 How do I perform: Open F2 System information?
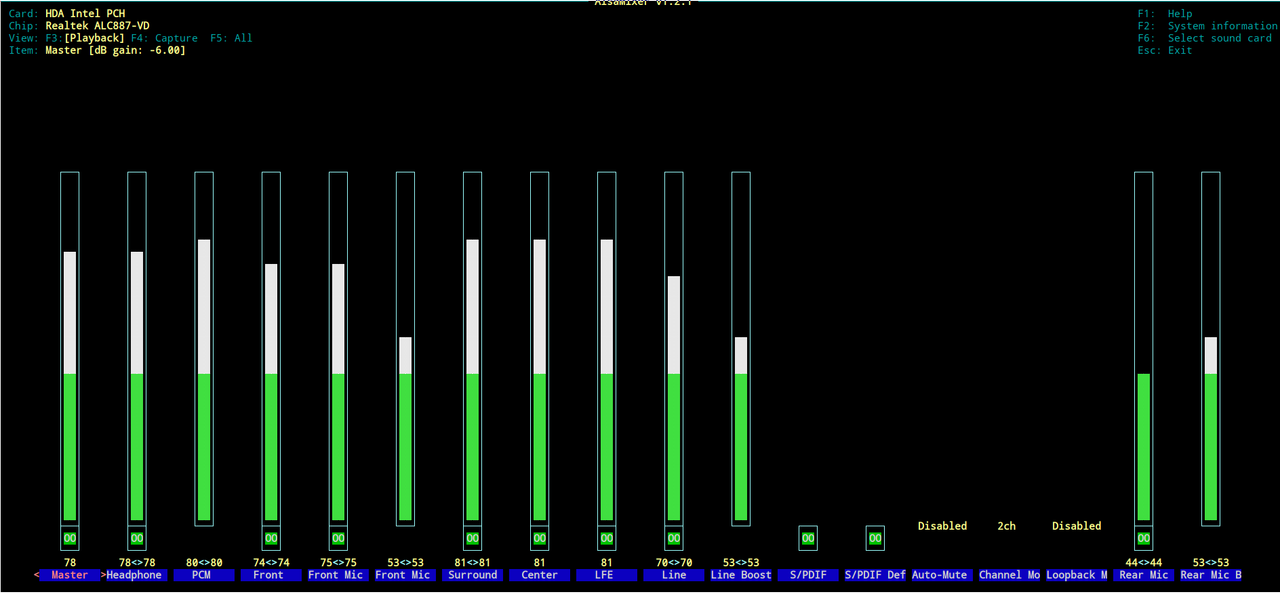[1208, 26]
